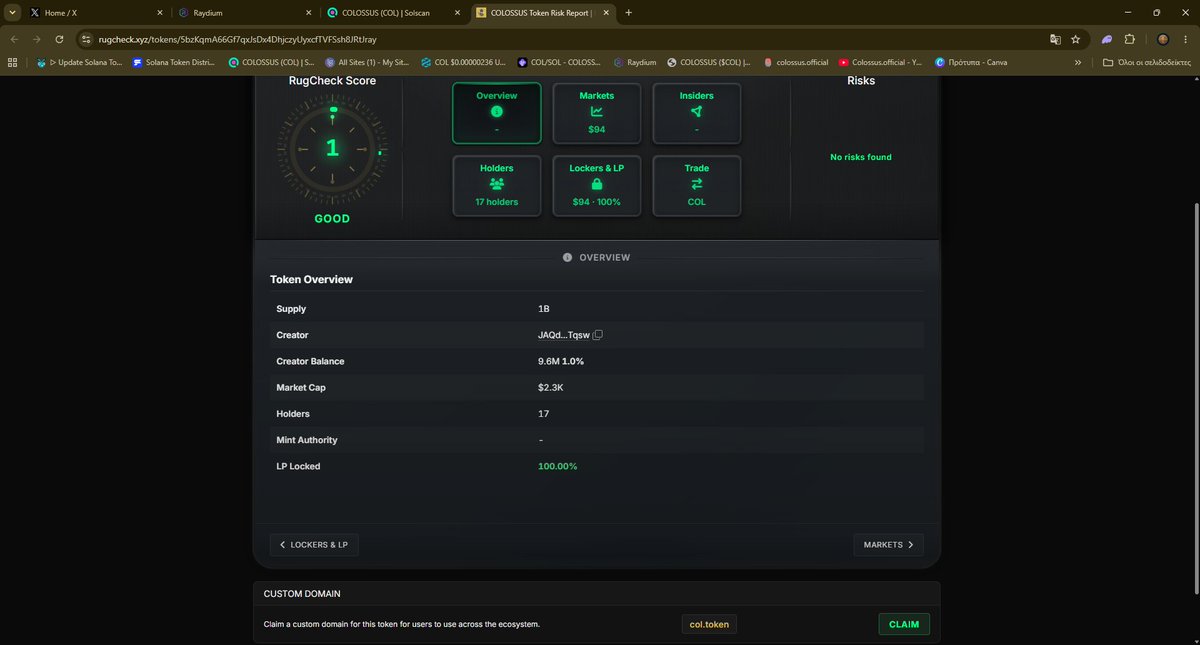Close the Solscan browser tab
The image size is (1200, 645).
click(457, 12)
